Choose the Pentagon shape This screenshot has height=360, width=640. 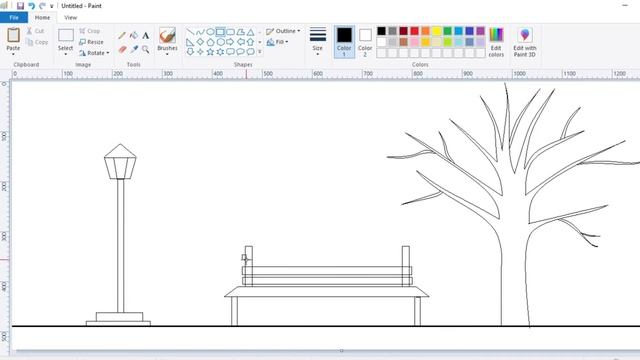[210, 42]
